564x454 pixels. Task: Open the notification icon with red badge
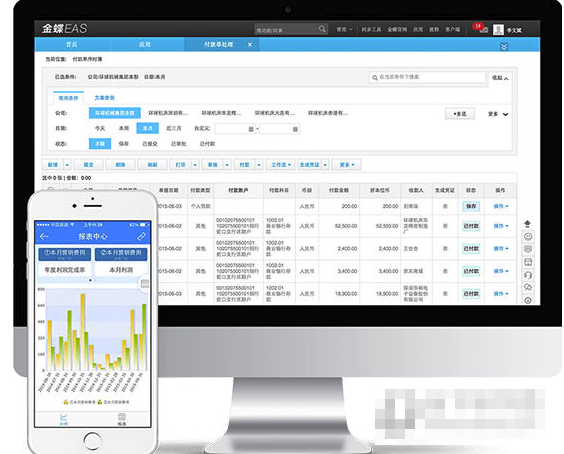coord(481,28)
